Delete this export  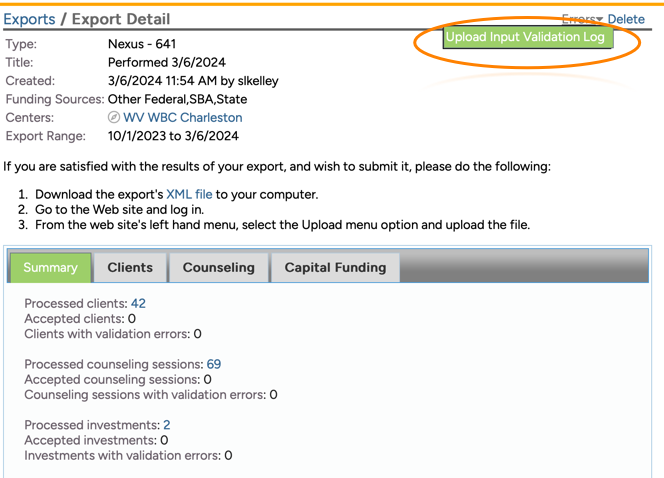(x=626, y=19)
